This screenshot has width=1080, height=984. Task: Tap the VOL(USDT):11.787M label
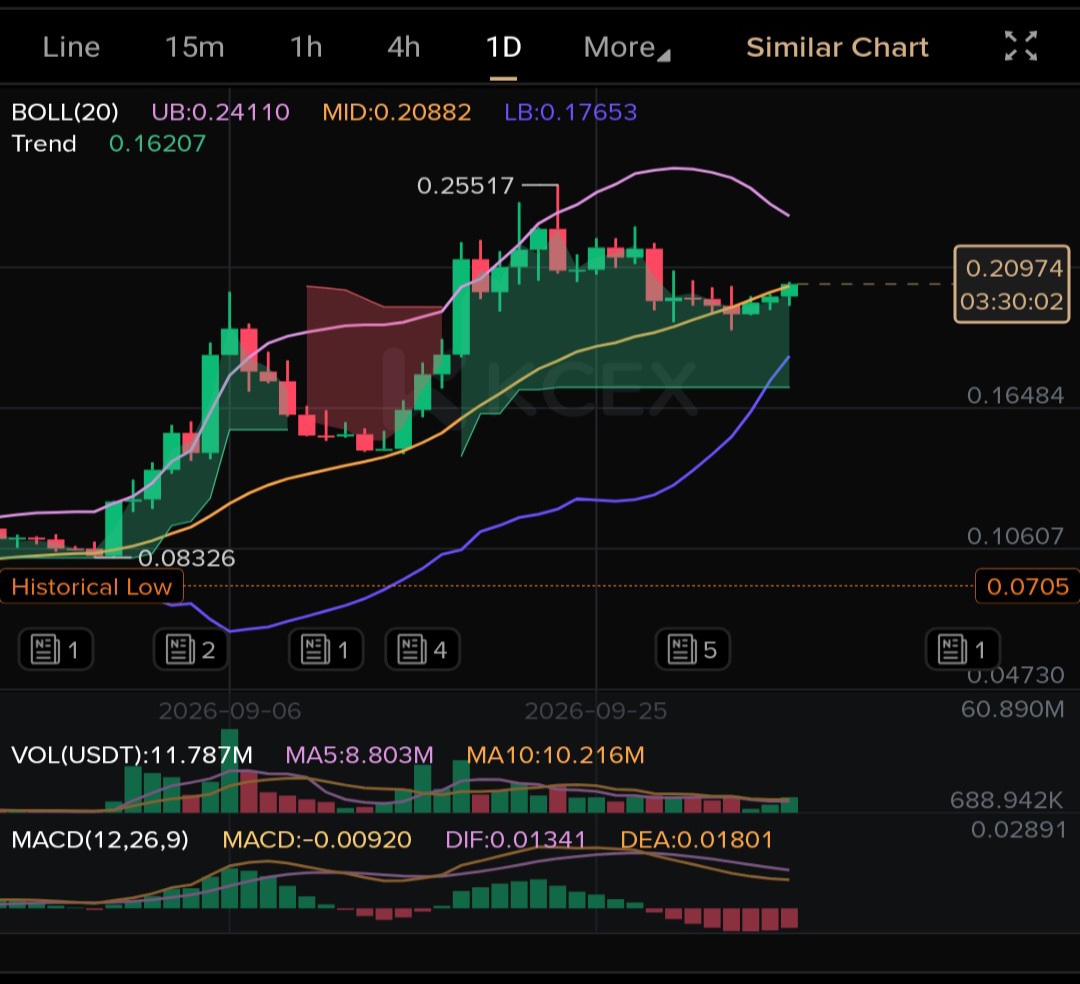point(132,755)
